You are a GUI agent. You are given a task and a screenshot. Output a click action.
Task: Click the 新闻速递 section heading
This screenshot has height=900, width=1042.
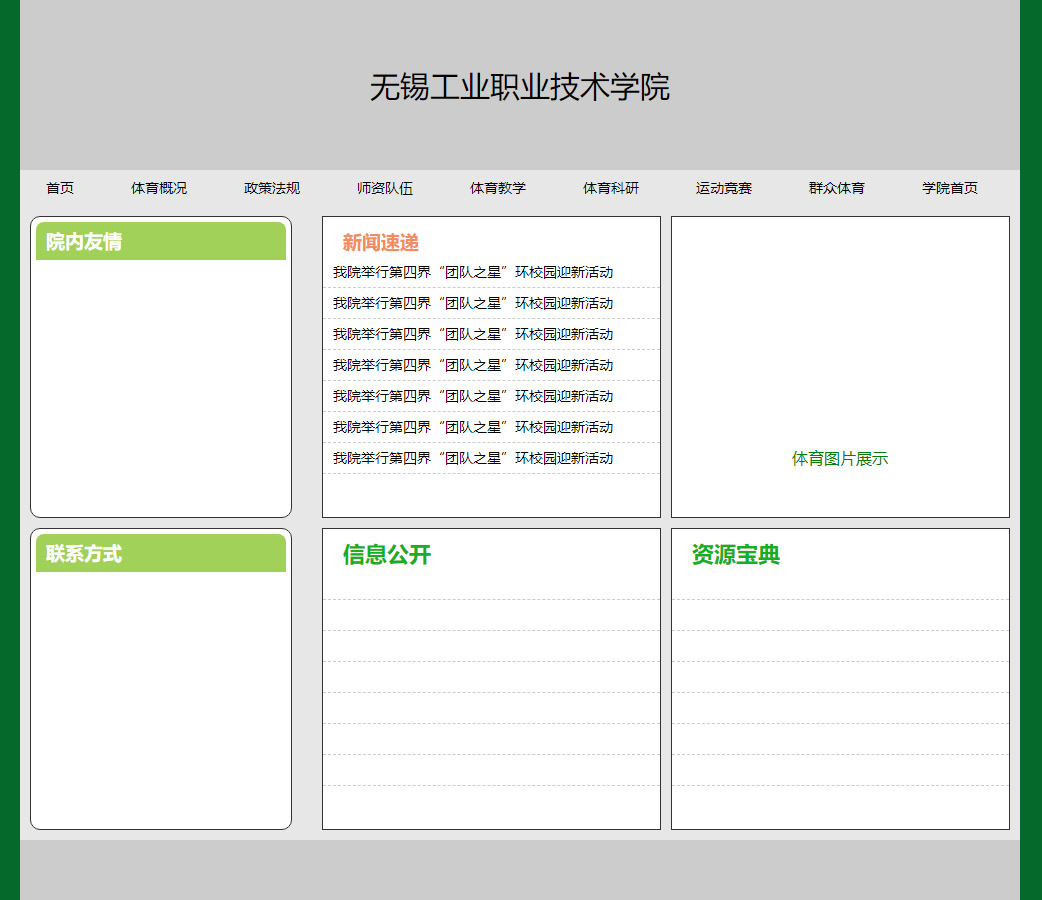[380, 243]
